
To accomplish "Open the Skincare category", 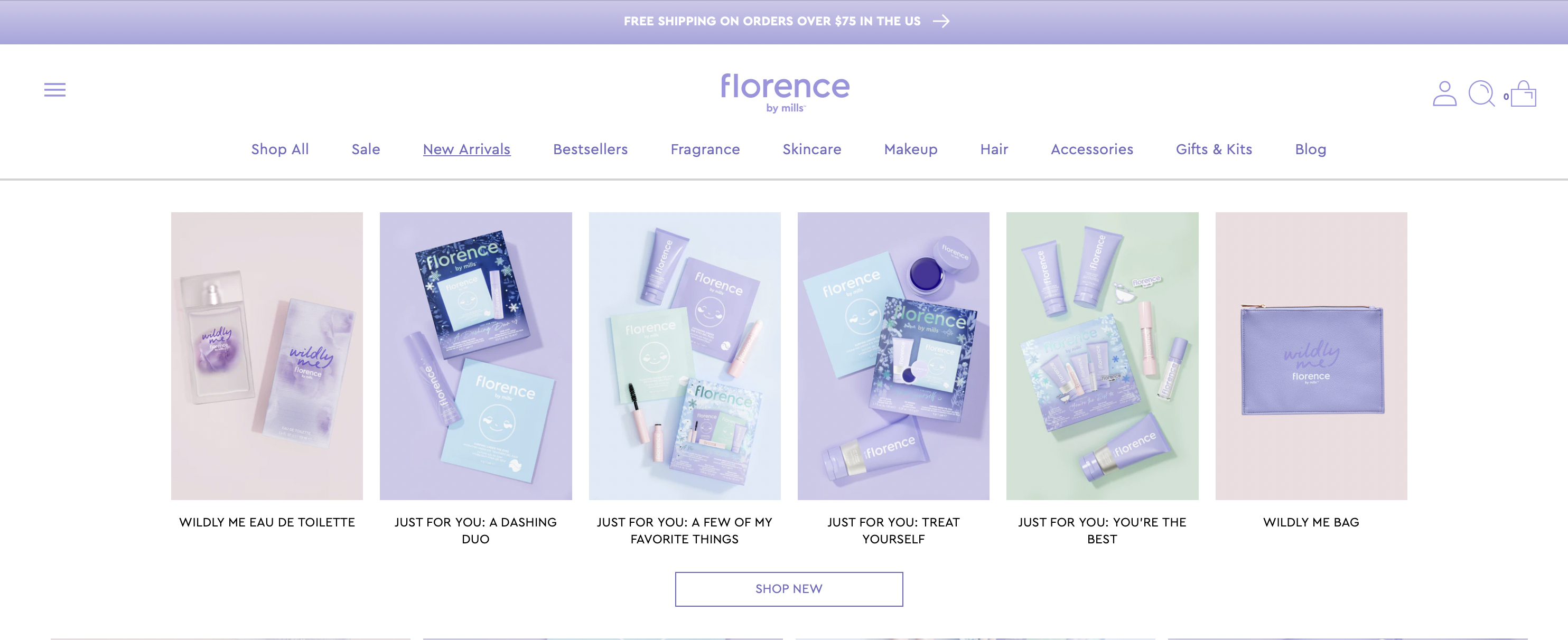I will [812, 149].
